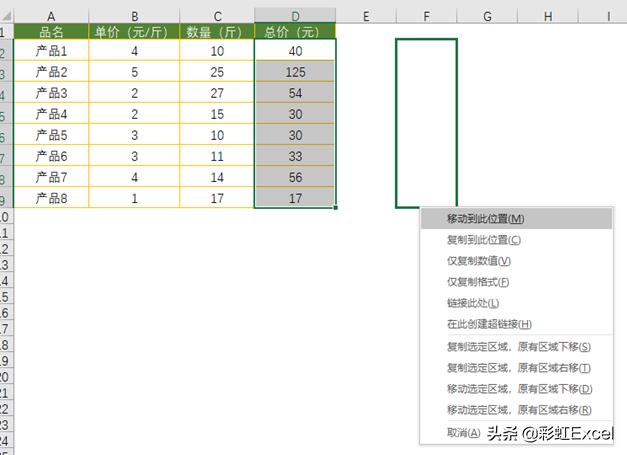Select column F header

point(426,16)
